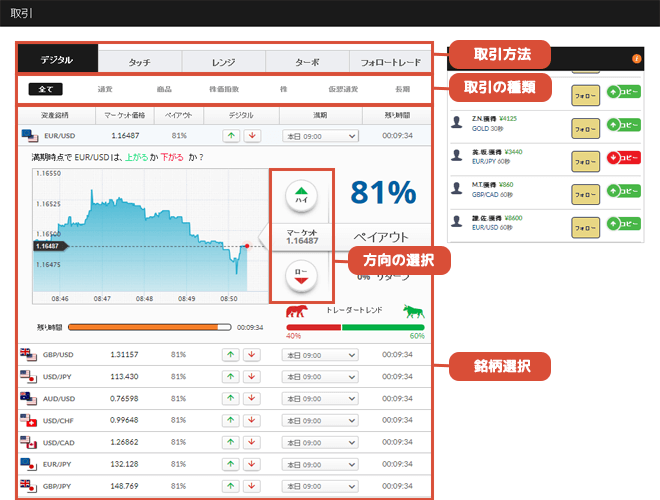Toggle the コピー switch for EUR/USD 60秒 trader
This screenshot has width=660, height=500.
pos(624,224)
